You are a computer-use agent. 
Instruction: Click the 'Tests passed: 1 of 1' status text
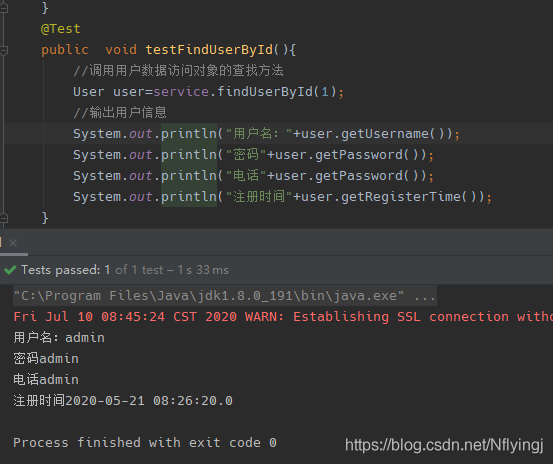(x=66, y=270)
